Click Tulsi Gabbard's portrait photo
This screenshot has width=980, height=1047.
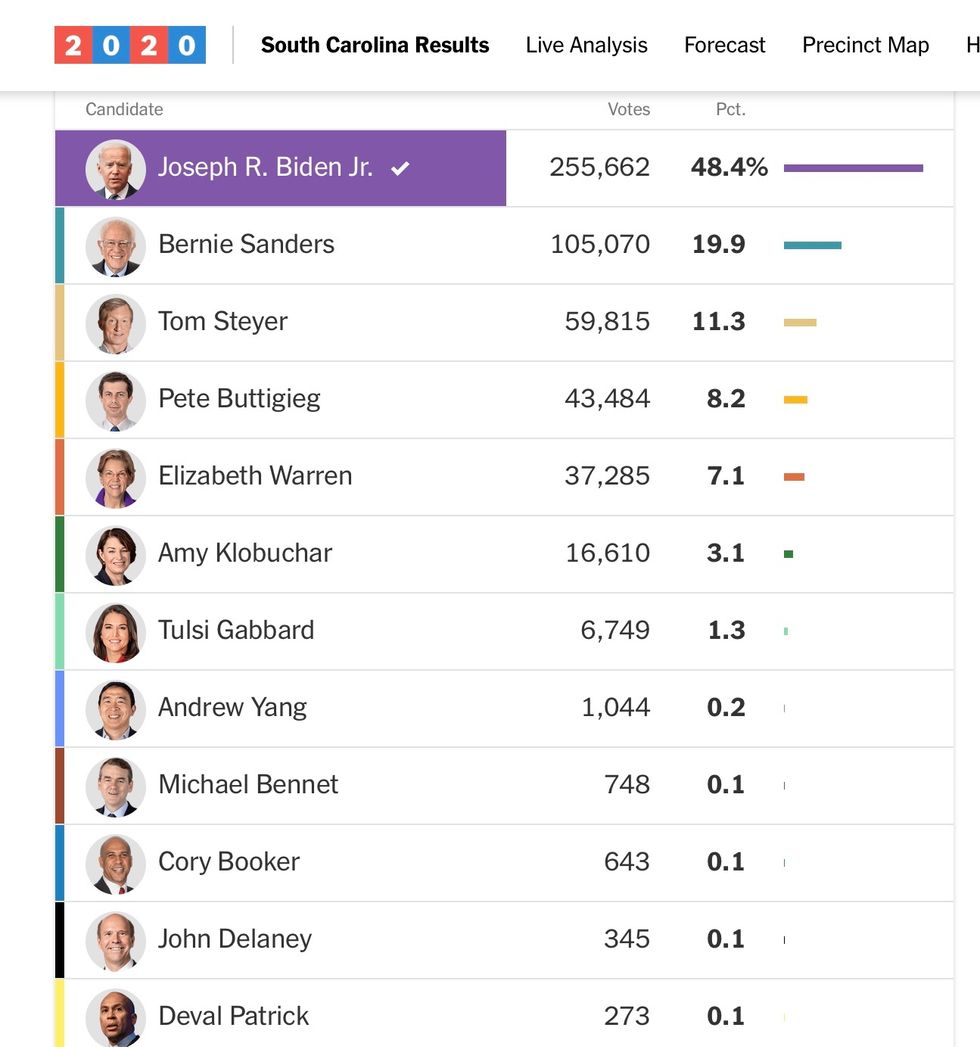tap(115, 630)
